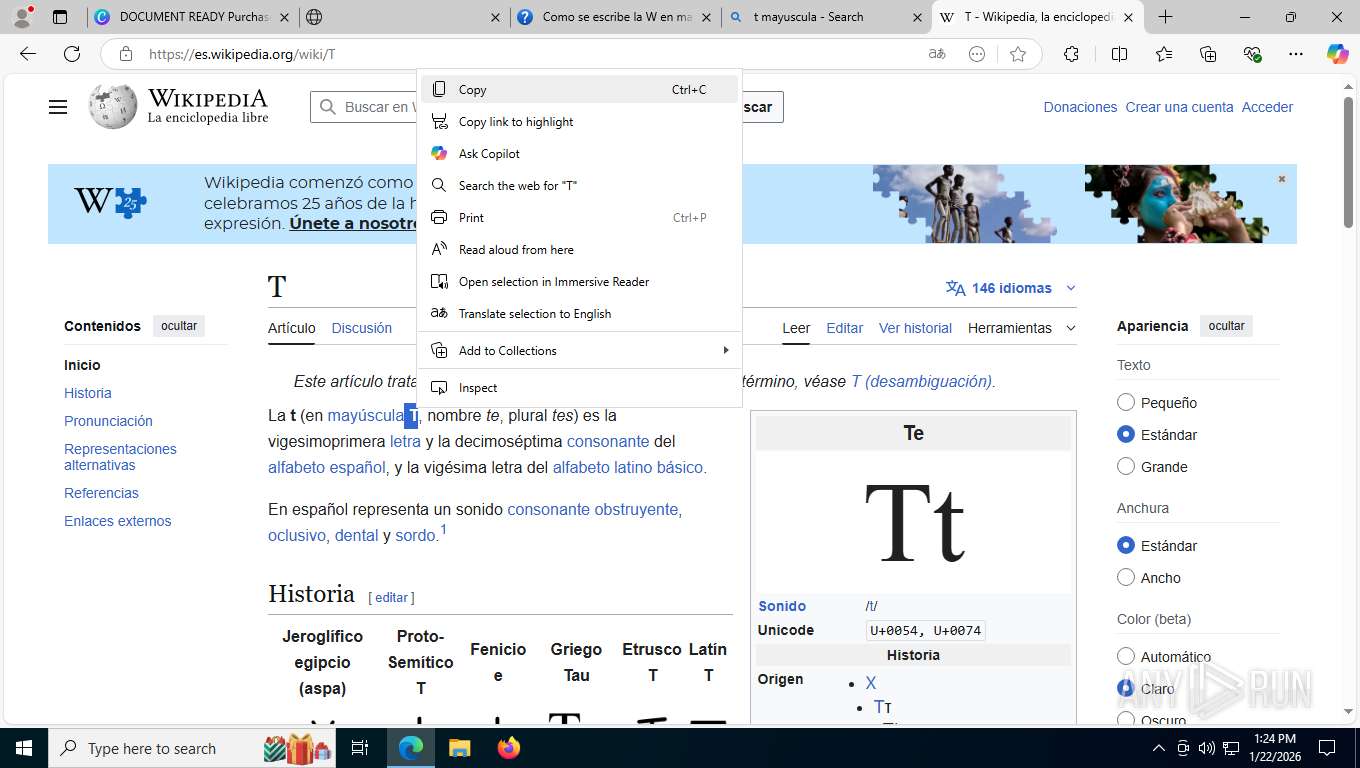Click Crear una cuenta link
The width and height of the screenshot is (1360, 768).
tap(1179, 107)
